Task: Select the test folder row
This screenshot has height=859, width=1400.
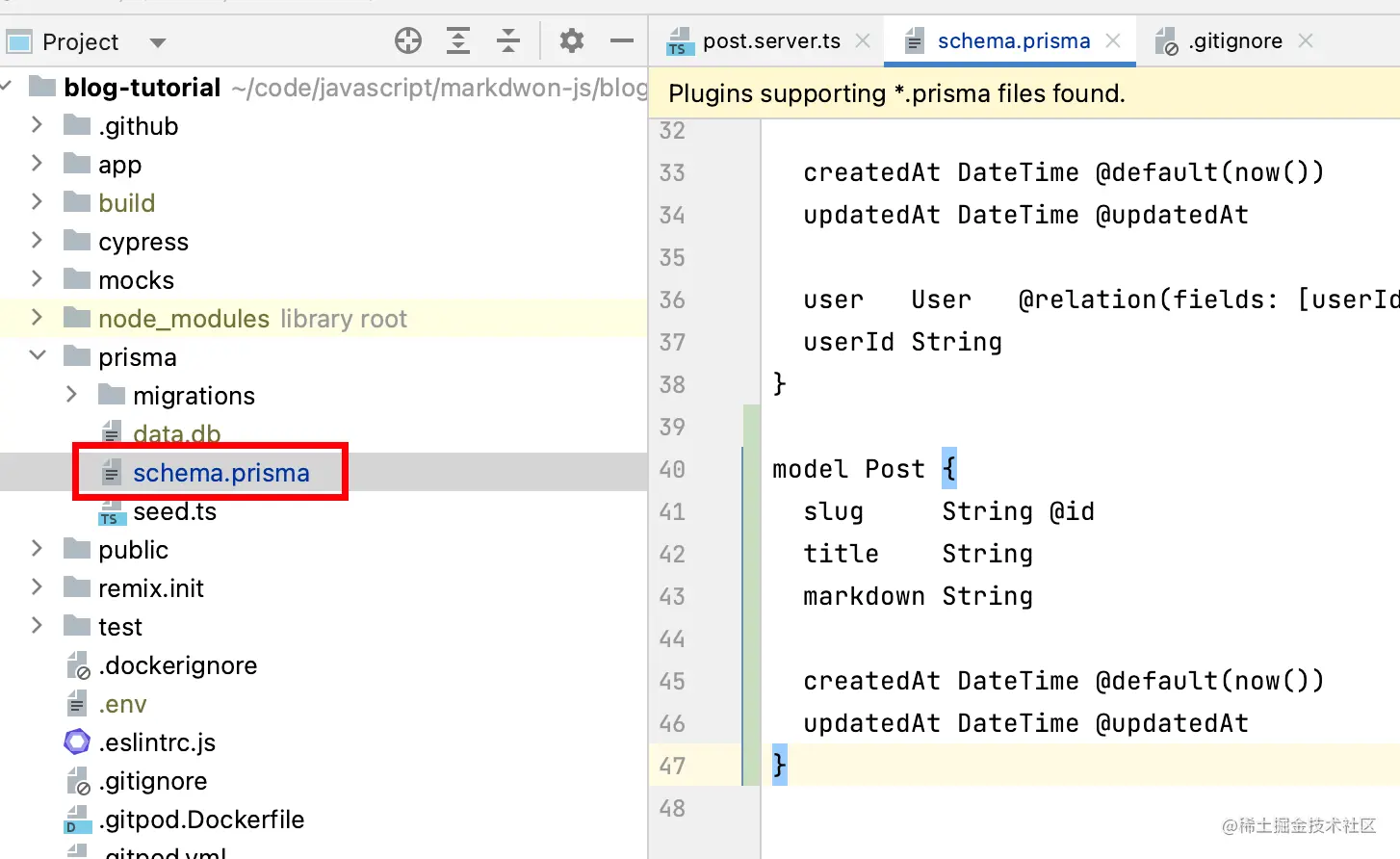Action: (x=324, y=627)
